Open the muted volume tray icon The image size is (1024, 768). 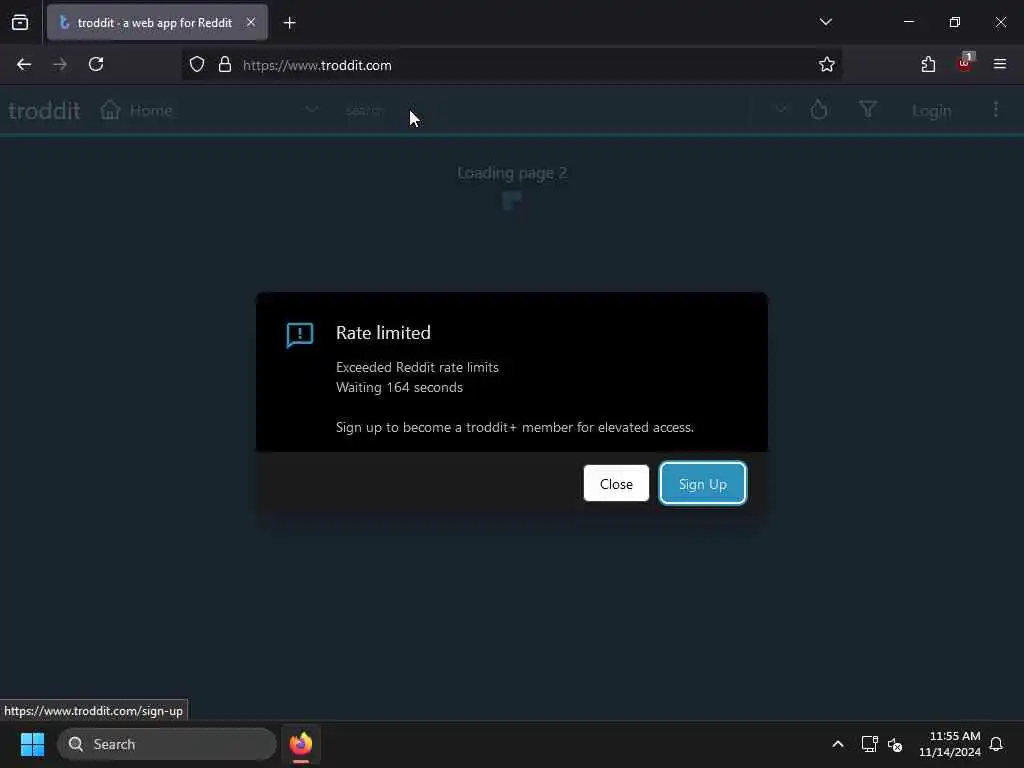click(895, 744)
